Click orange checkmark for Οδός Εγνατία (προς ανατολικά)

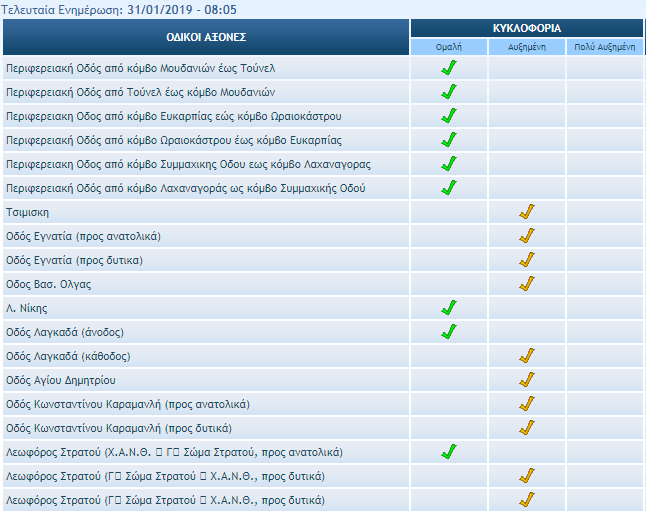click(x=527, y=236)
